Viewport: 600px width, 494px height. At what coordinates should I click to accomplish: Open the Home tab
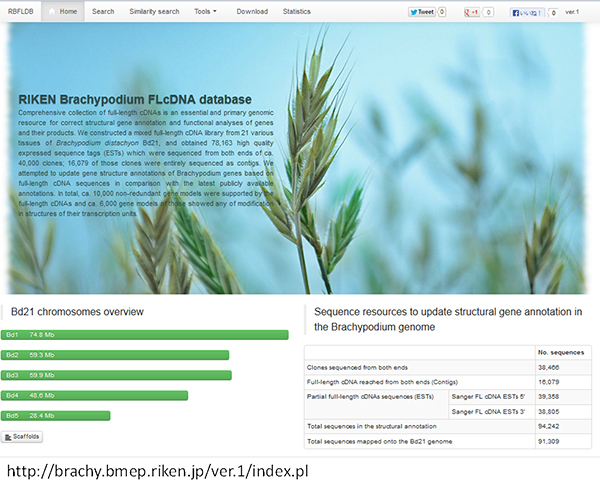[63, 11]
